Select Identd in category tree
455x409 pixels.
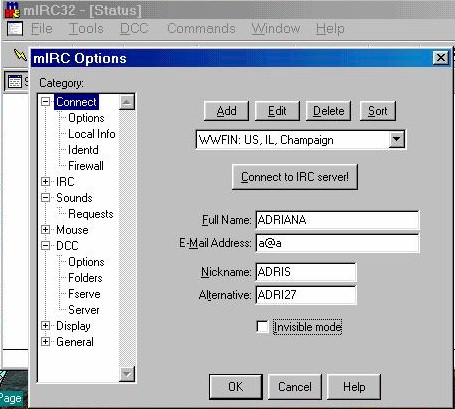click(x=83, y=150)
